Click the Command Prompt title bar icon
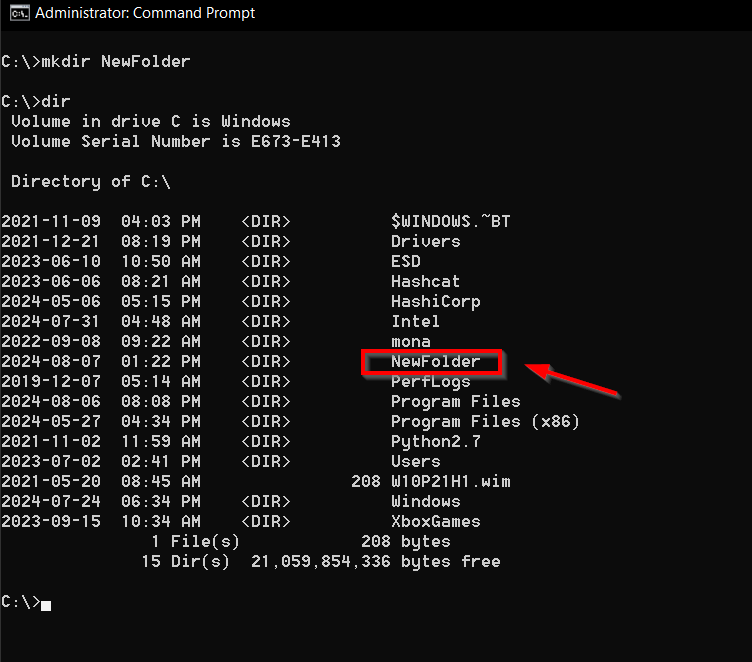 tap(20, 13)
